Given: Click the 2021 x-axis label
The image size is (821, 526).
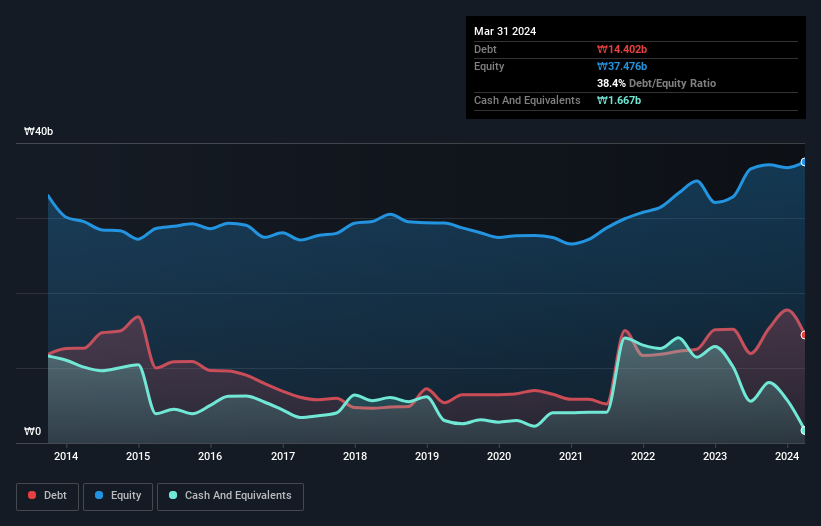Looking at the screenshot, I should [571, 456].
